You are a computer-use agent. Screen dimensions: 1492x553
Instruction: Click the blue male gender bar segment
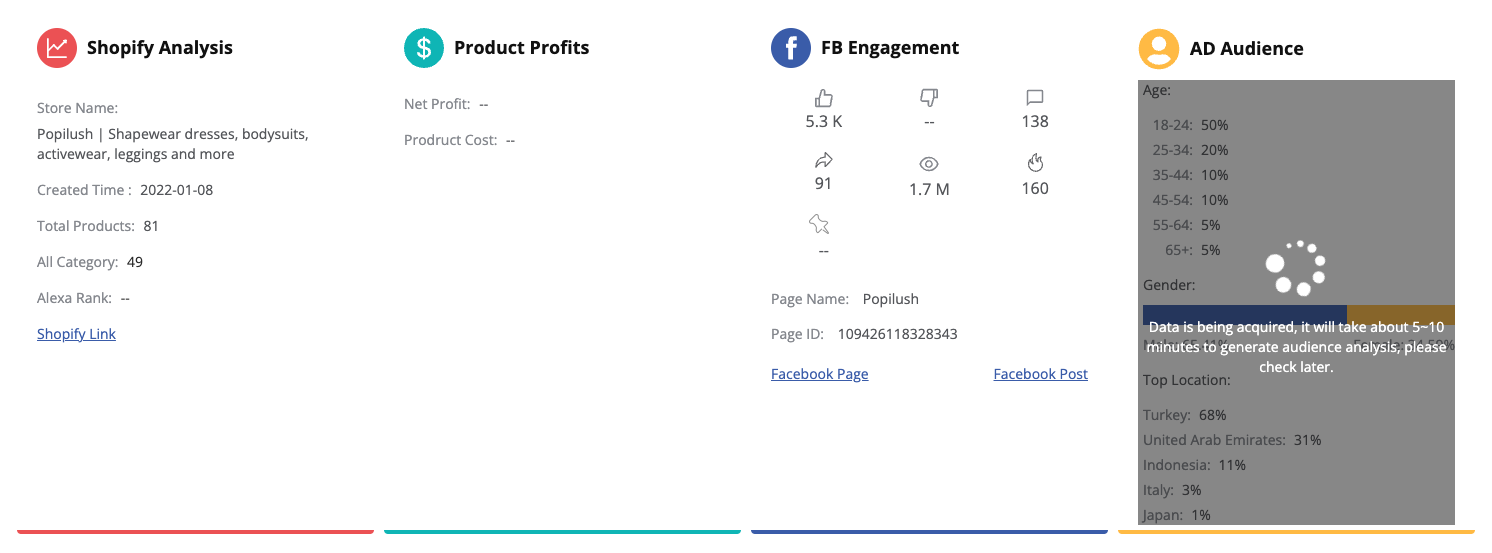click(x=1245, y=315)
